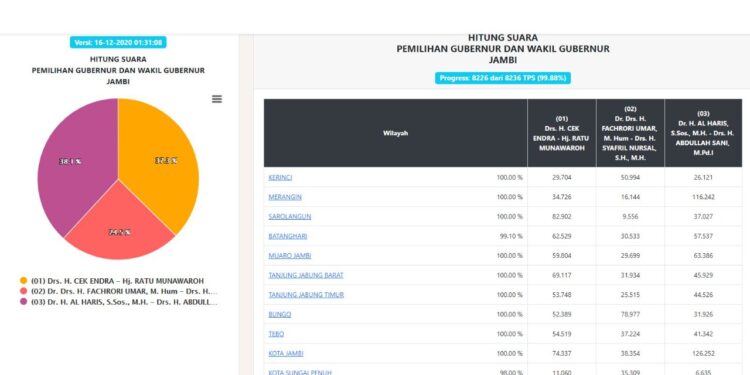This screenshot has height=375, width=750.
Task: Select the value 63.386 in MUARO JAMBI row
Action: (x=703, y=256)
